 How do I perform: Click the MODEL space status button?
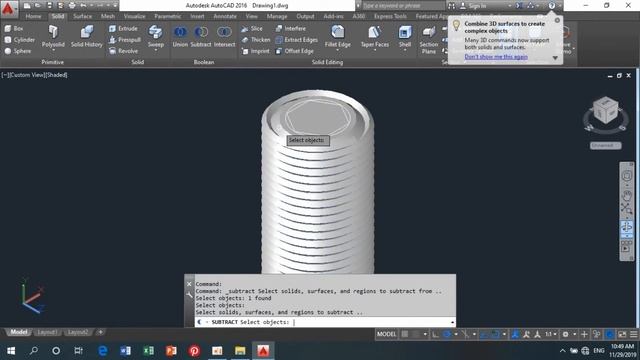(x=386, y=334)
